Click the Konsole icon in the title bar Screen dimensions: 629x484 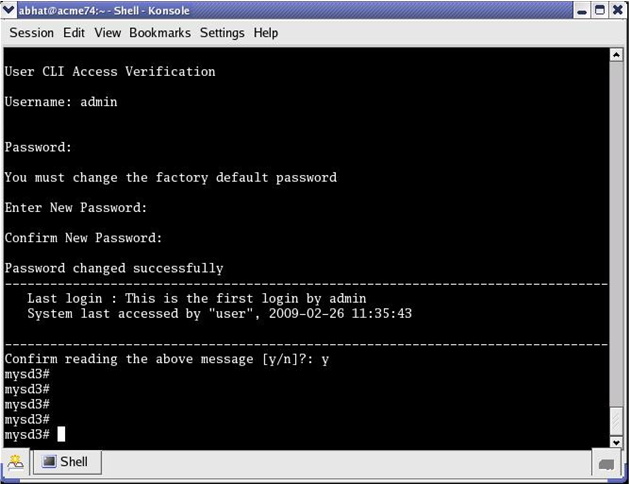9,10
